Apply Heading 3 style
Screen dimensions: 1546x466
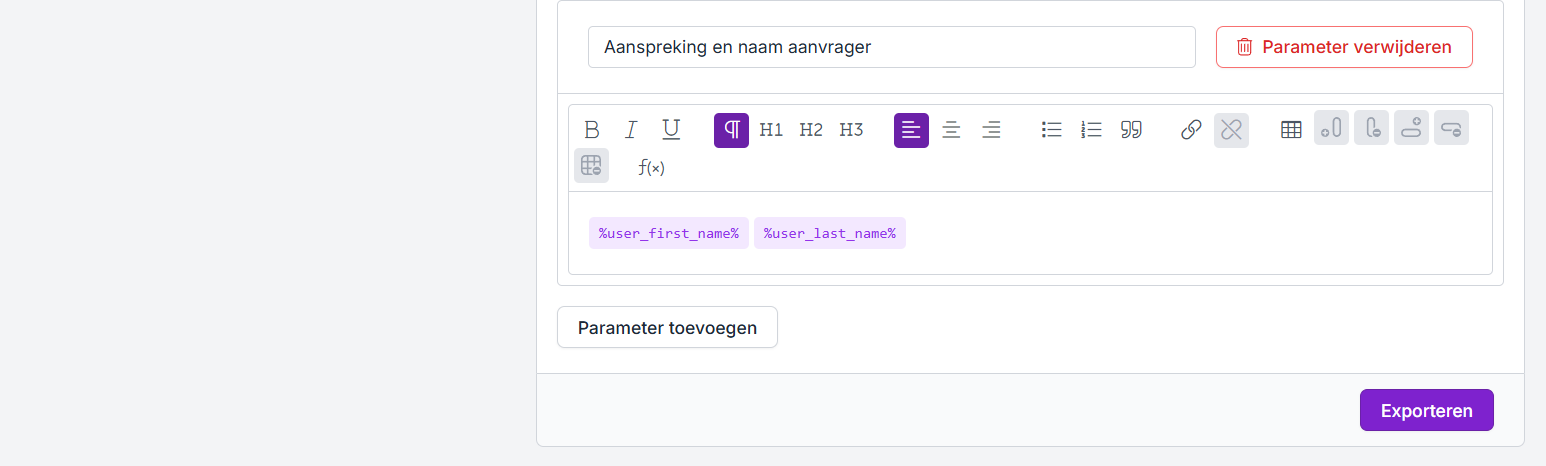[851, 130]
